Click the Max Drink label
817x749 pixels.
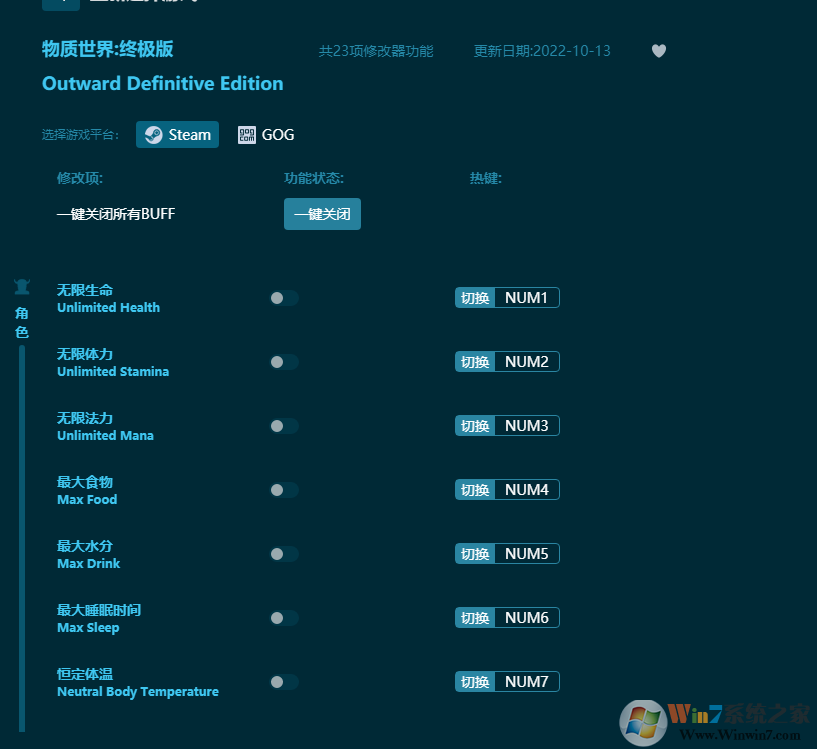89,563
